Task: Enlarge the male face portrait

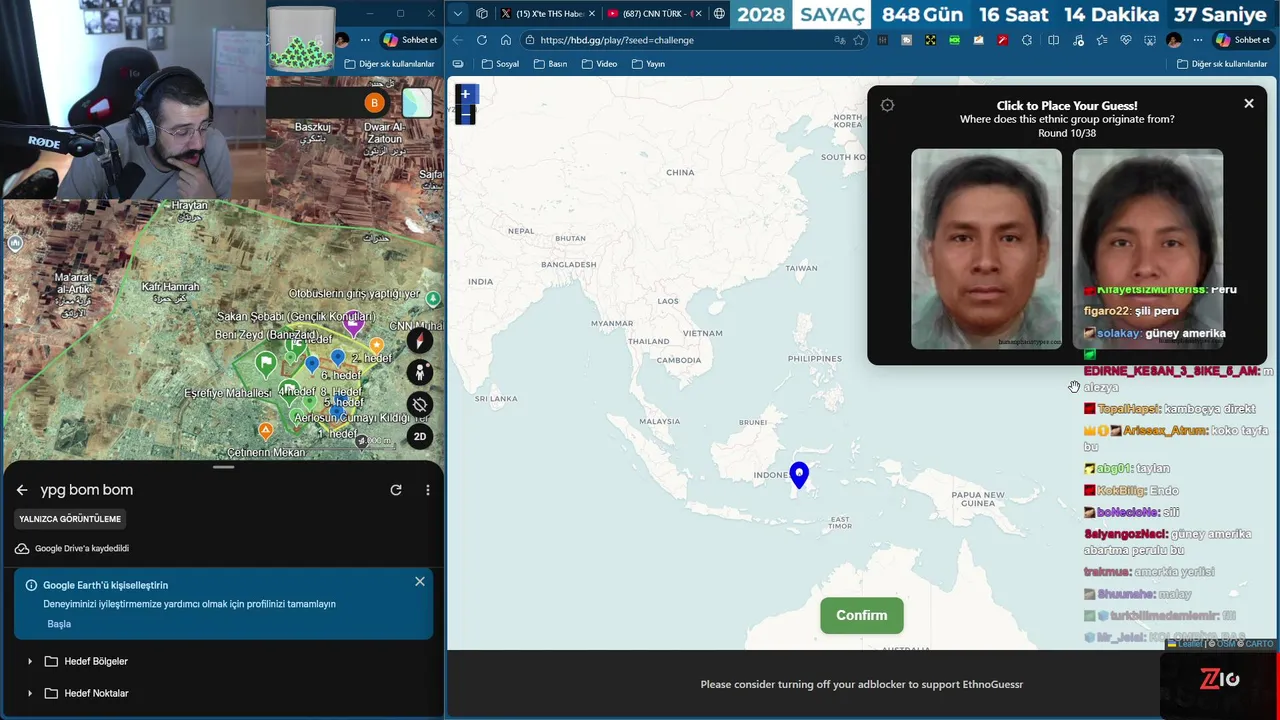Action: (x=986, y=249)
